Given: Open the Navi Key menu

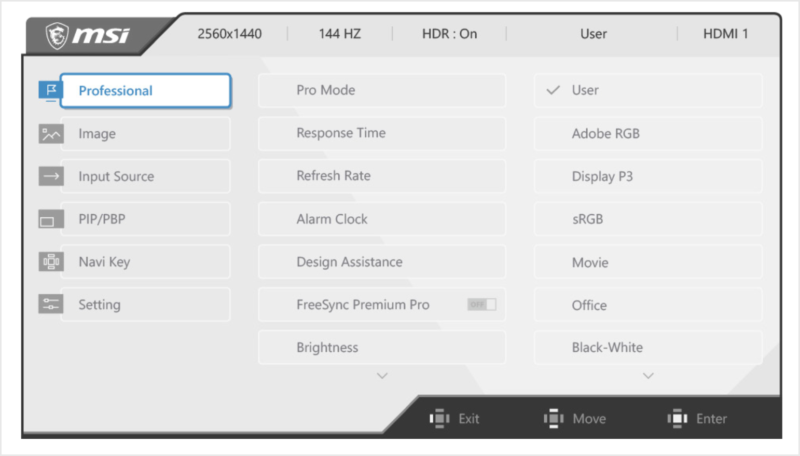Looking at the screenshot, I should [145, 262].
